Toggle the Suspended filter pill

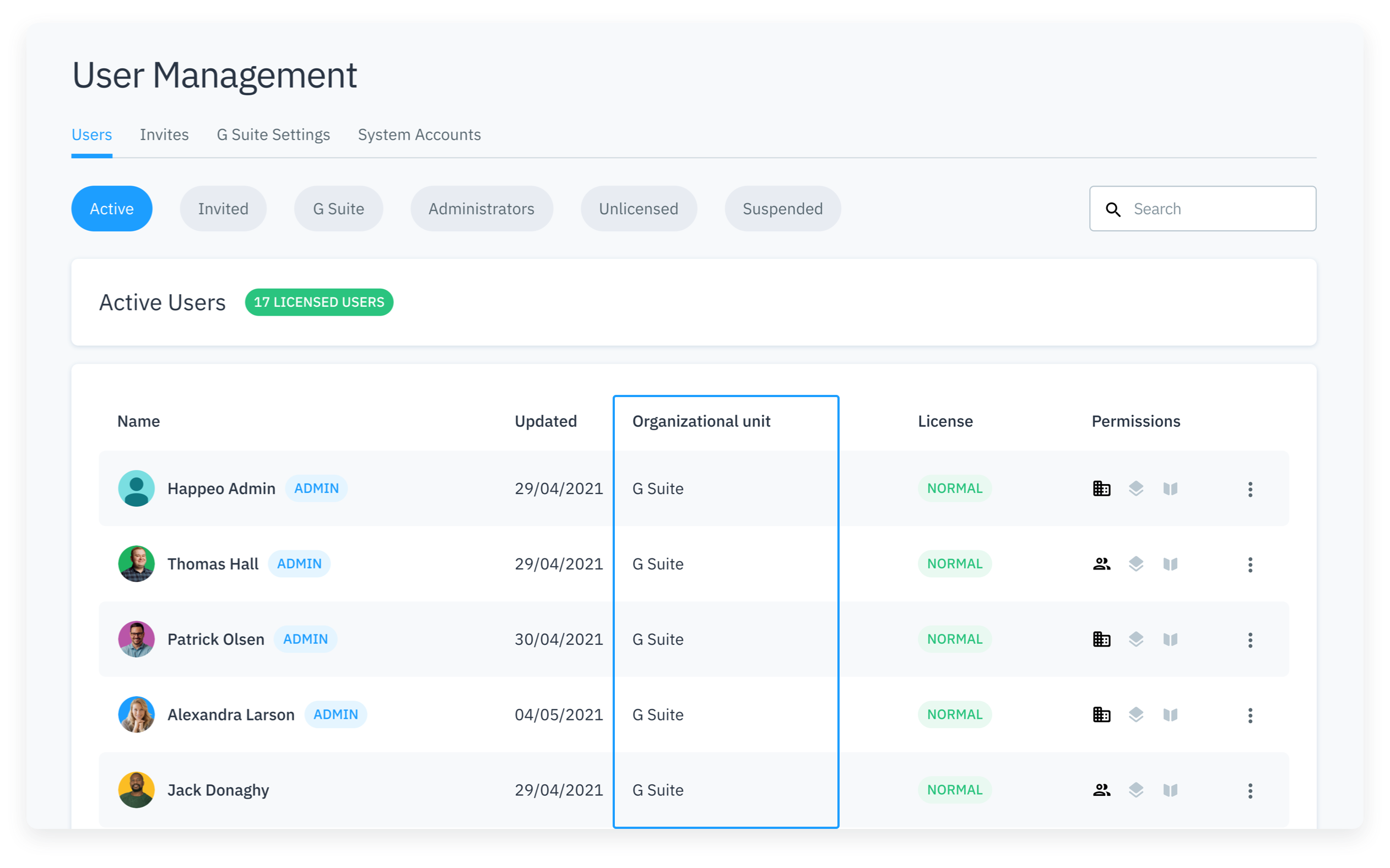pyautogui.click(x=782, y=209)
